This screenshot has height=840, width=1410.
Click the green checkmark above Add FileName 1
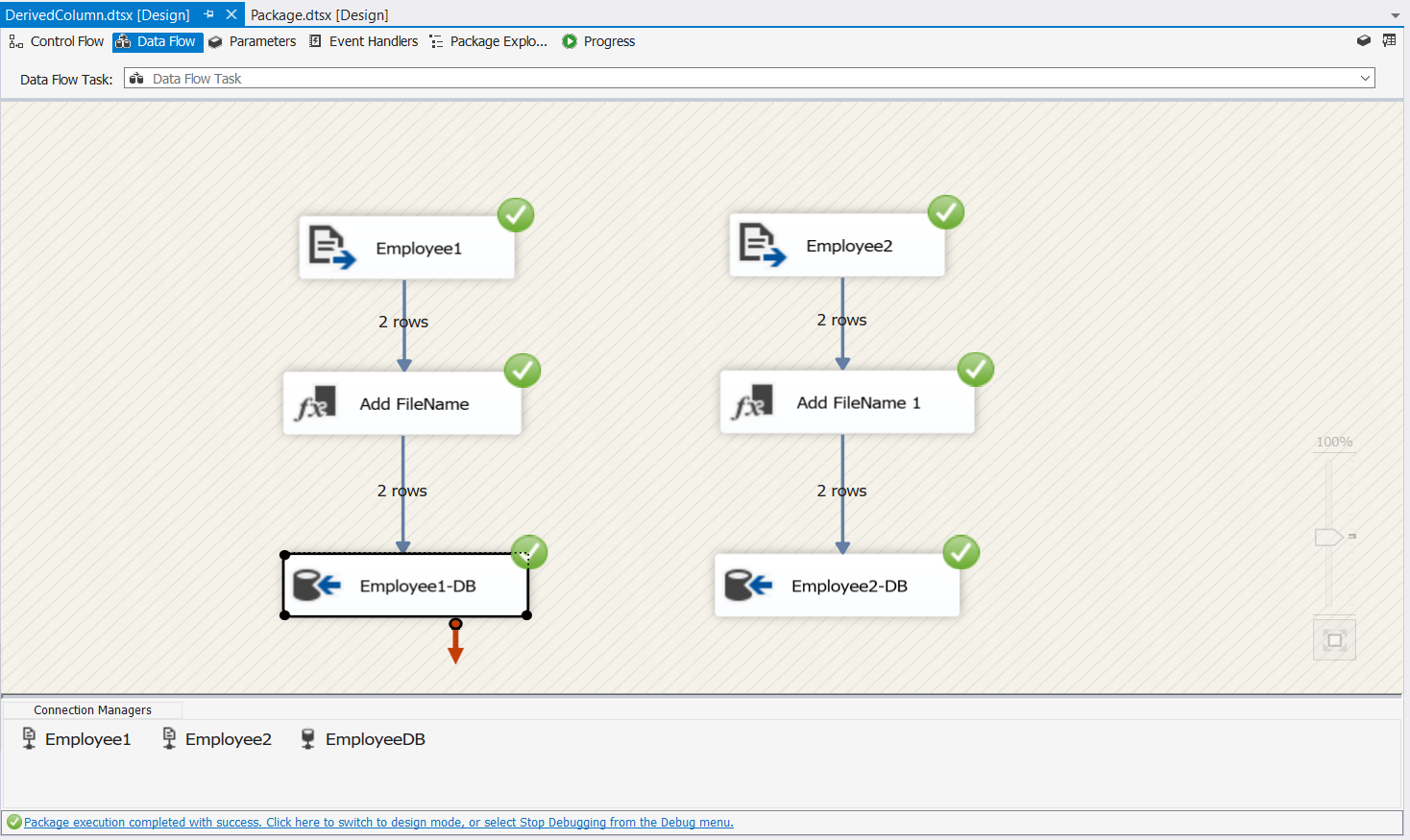click(x=976, y=370)
